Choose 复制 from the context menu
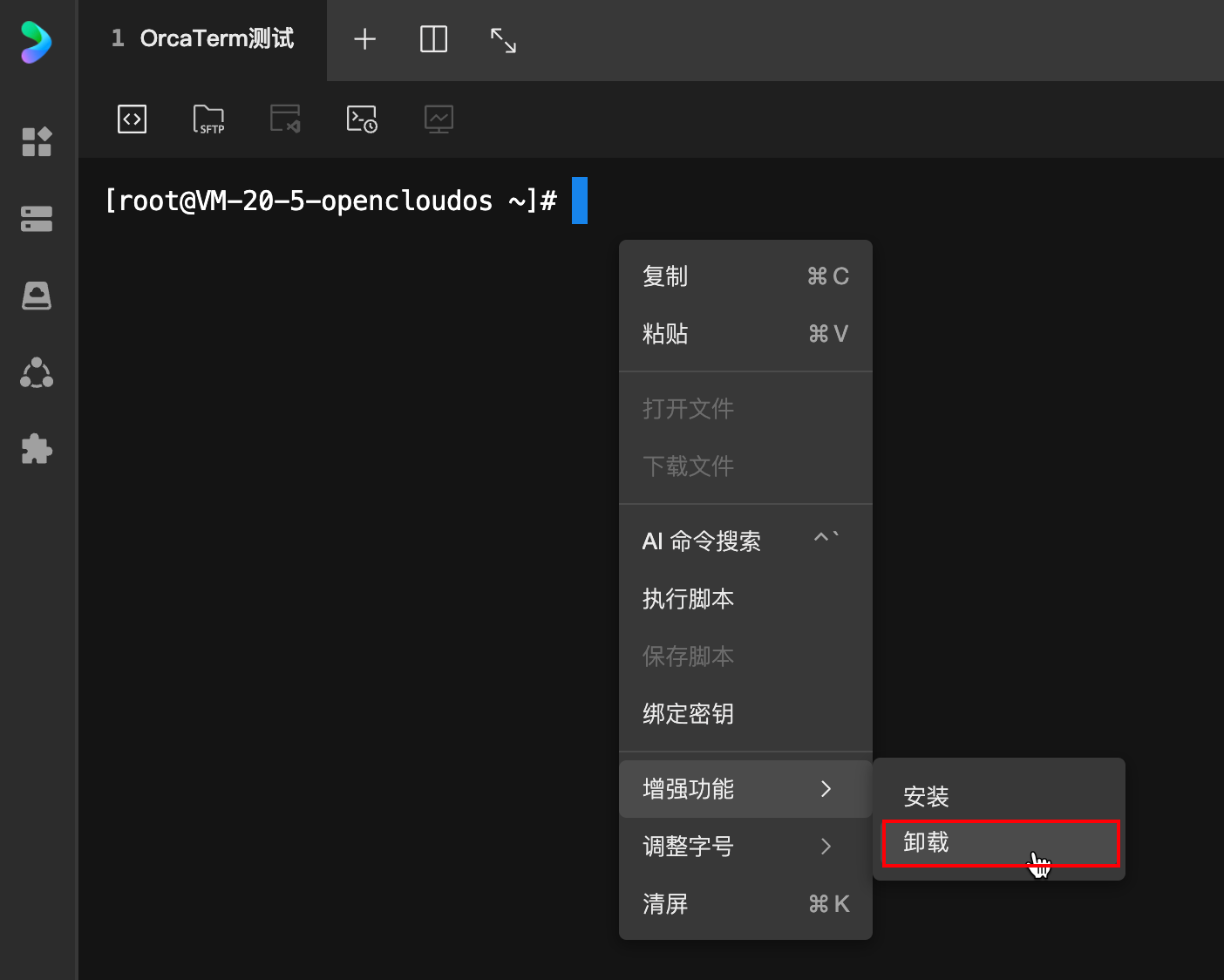Viewport: 1224px width, 980px height. click(745, 276)
